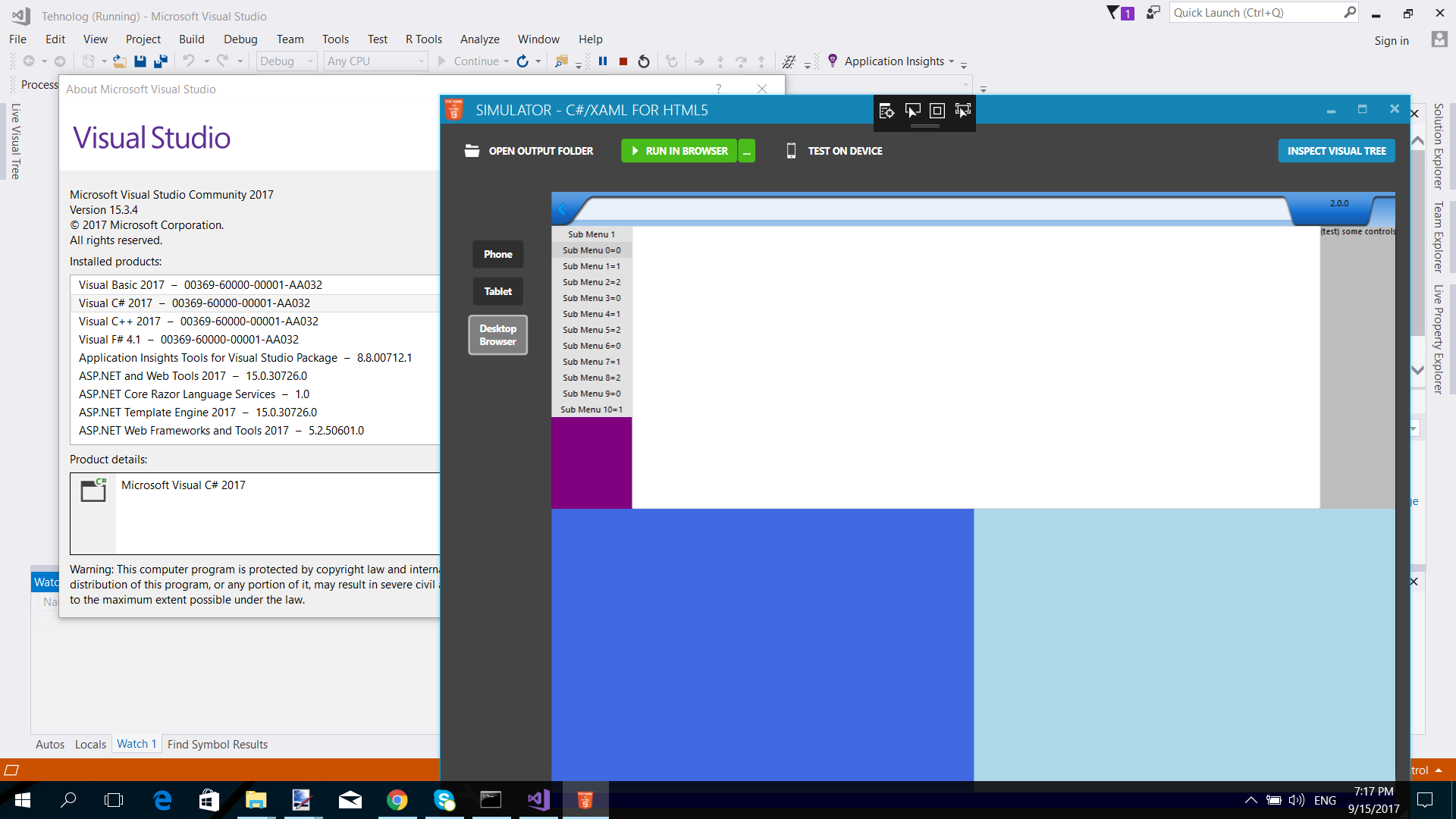The height and width of the screenshot is (819, 1456).
Task: Stop debugging with red square
Action: 623,61
